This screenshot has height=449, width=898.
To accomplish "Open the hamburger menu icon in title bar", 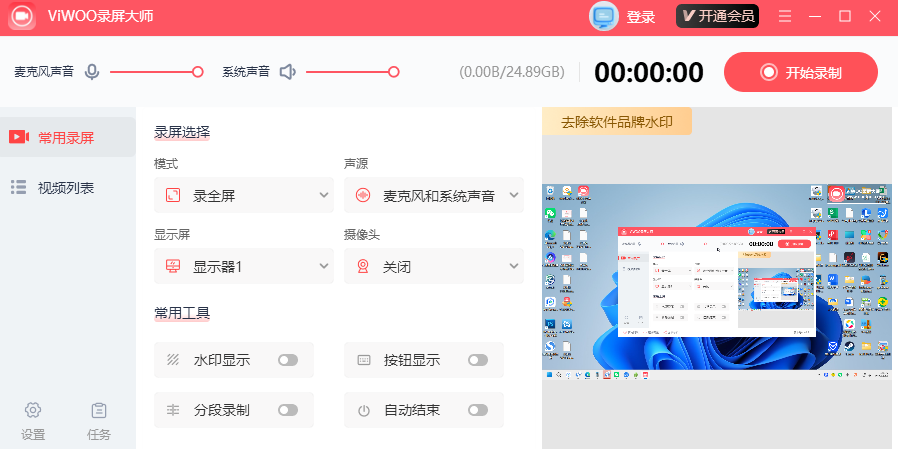I will coord(785,16).
